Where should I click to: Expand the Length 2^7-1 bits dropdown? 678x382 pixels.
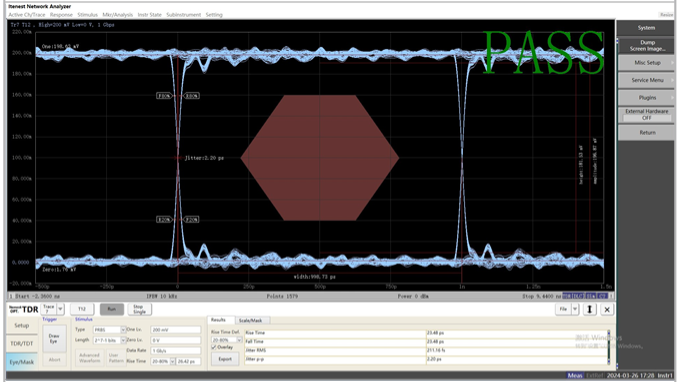(123, 340)
